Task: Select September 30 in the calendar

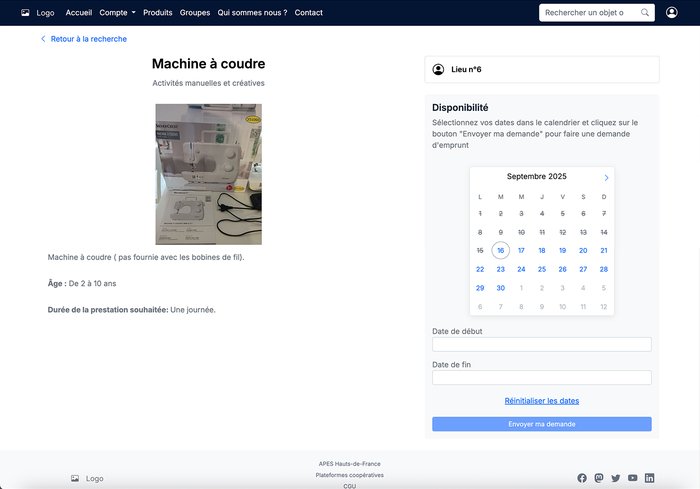Action: pos(500,288)
